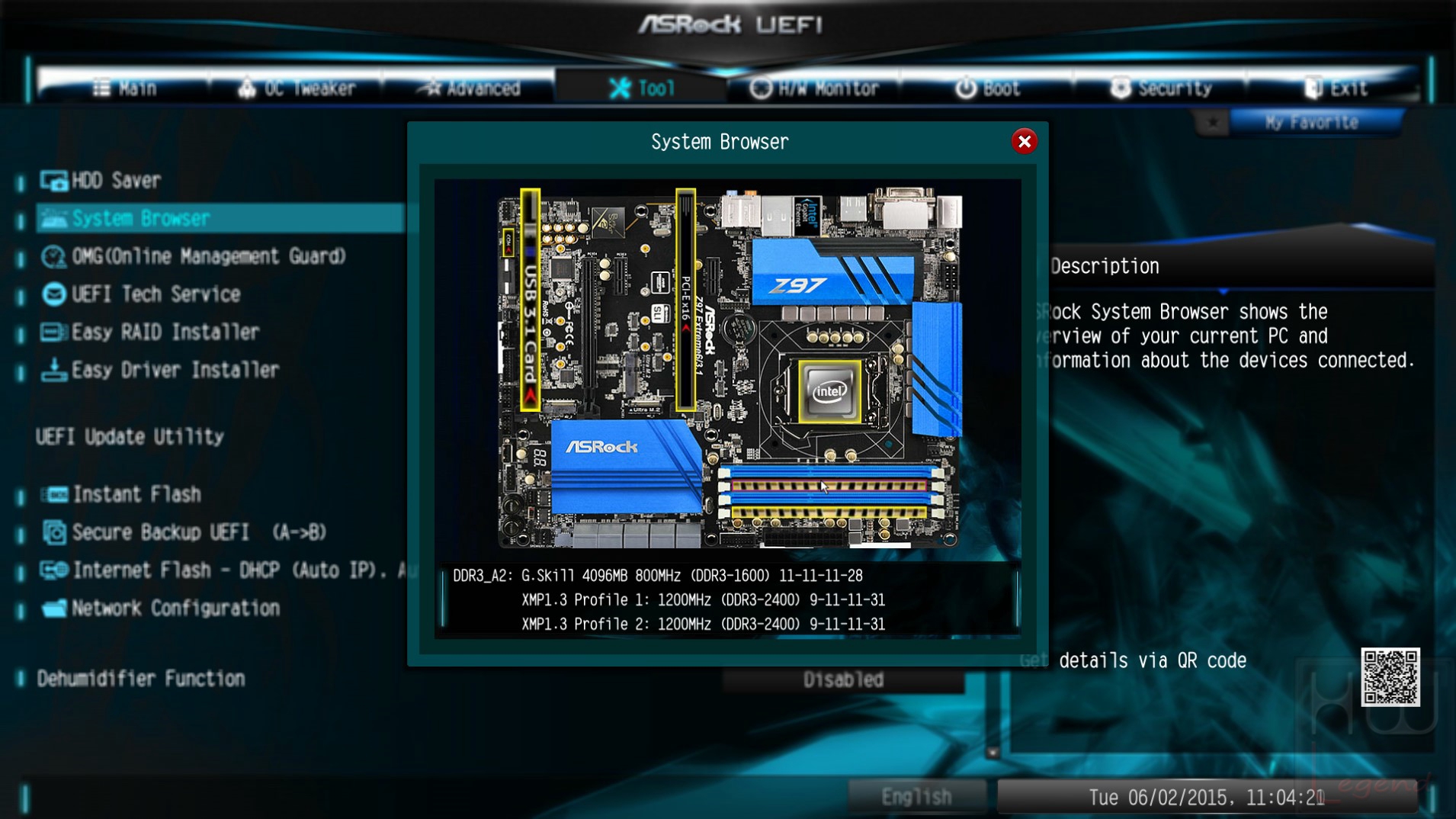Launch Easy Driver Installer entry

pyautogui.click(x=175, y=370)
